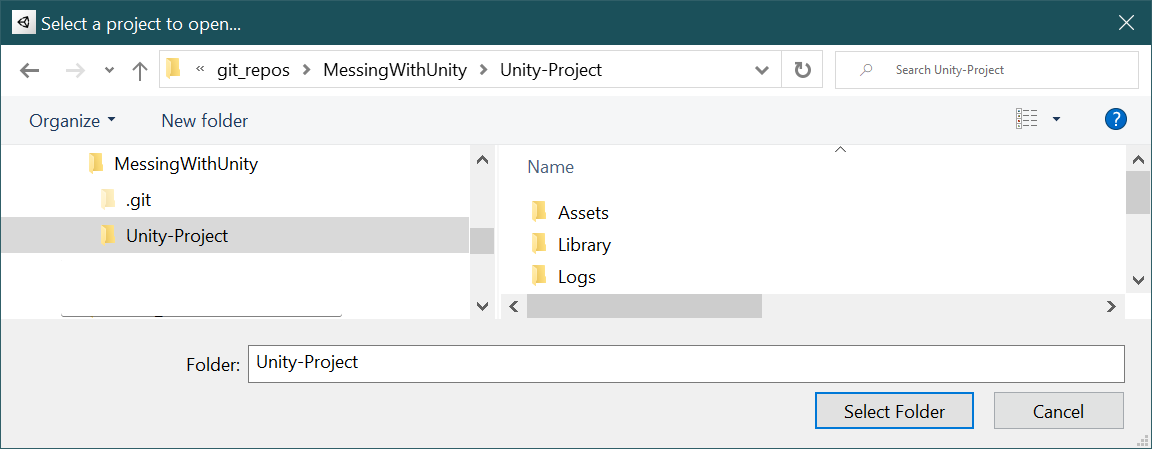Click the Forward navigation arrow
Image resolution: width=1152 pixels, height=449 pixels.
click(75, 71)
